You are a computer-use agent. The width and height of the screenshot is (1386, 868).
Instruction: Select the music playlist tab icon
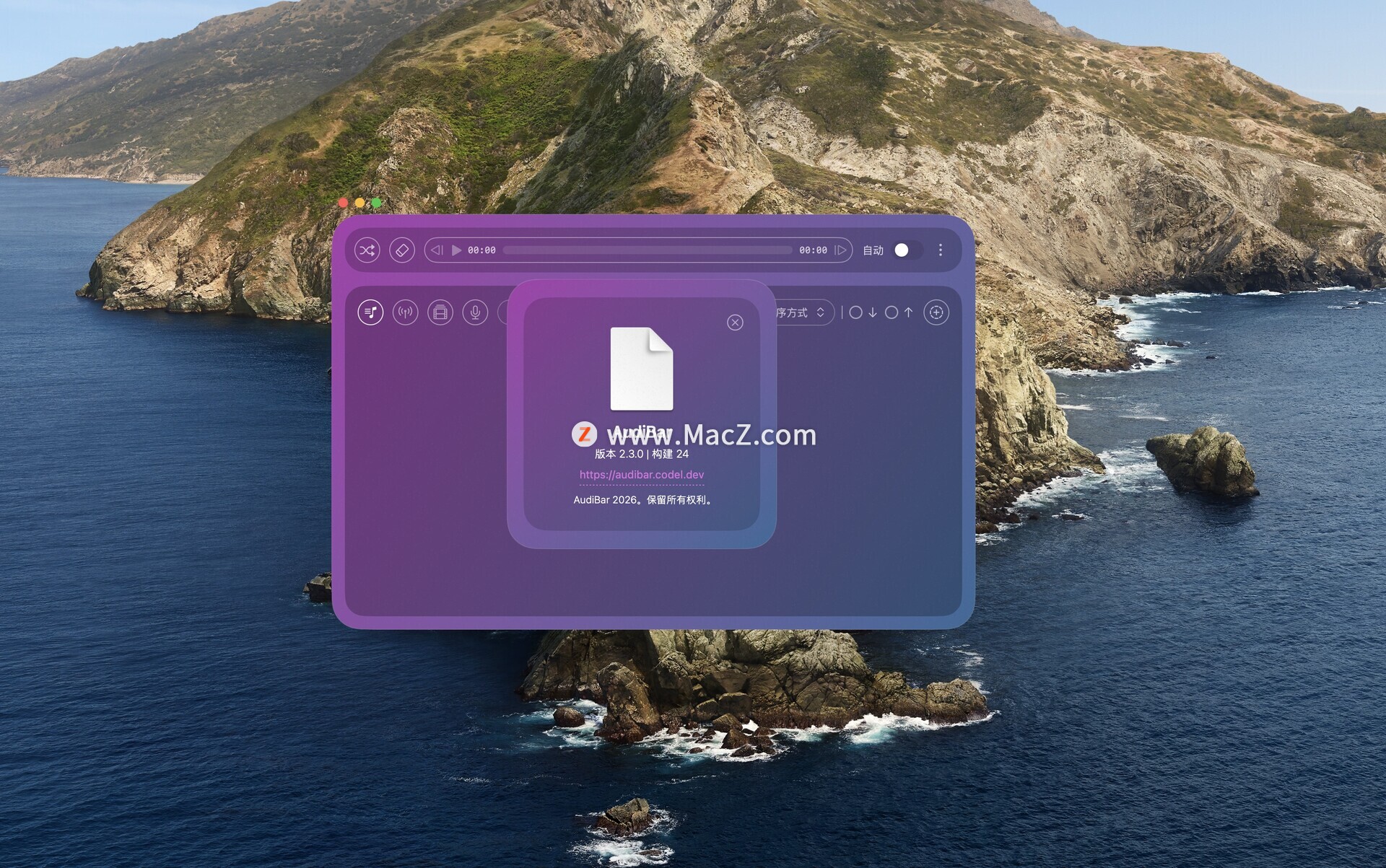(370, 312)
